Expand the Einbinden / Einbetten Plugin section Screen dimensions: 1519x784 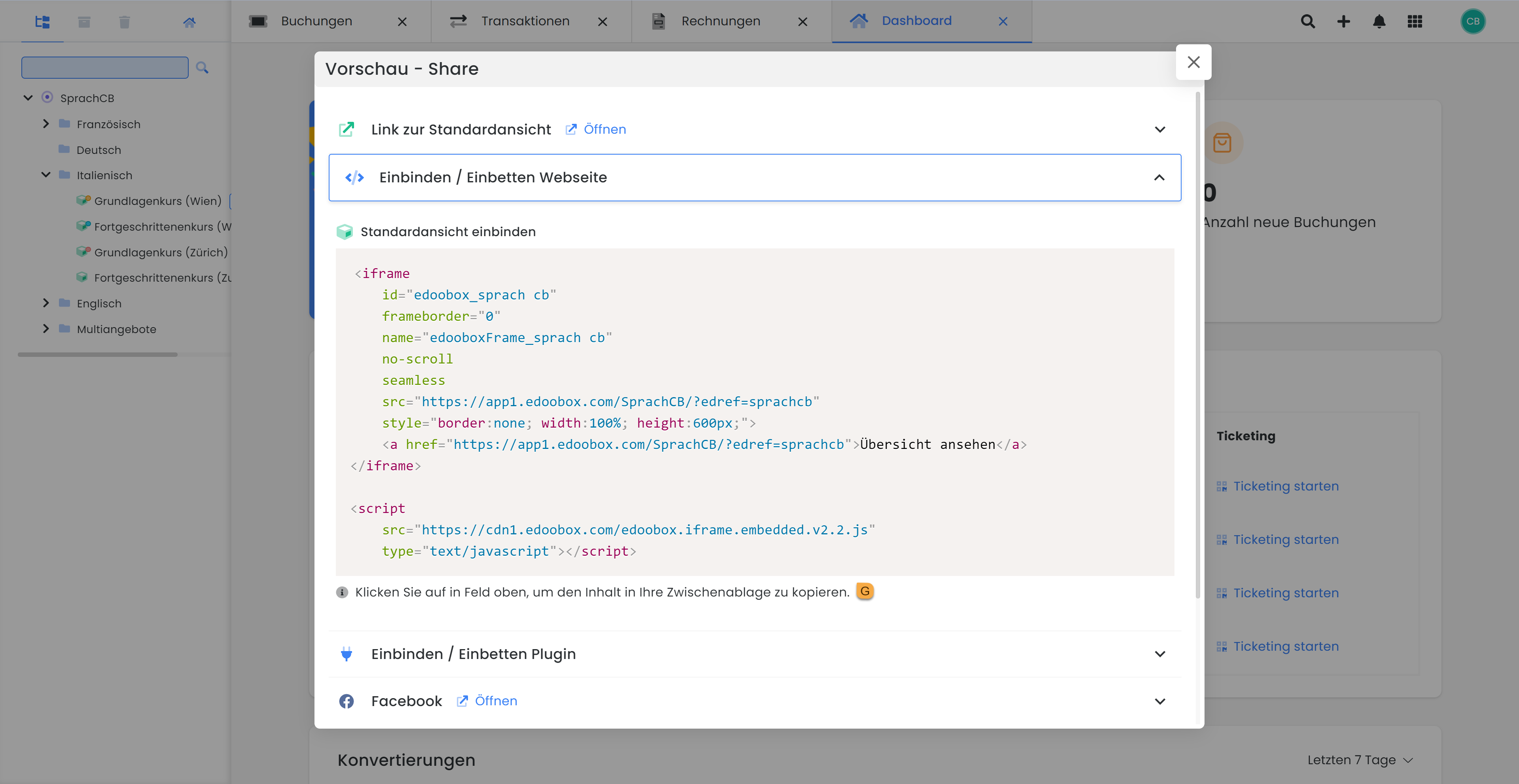(1159, 654)
